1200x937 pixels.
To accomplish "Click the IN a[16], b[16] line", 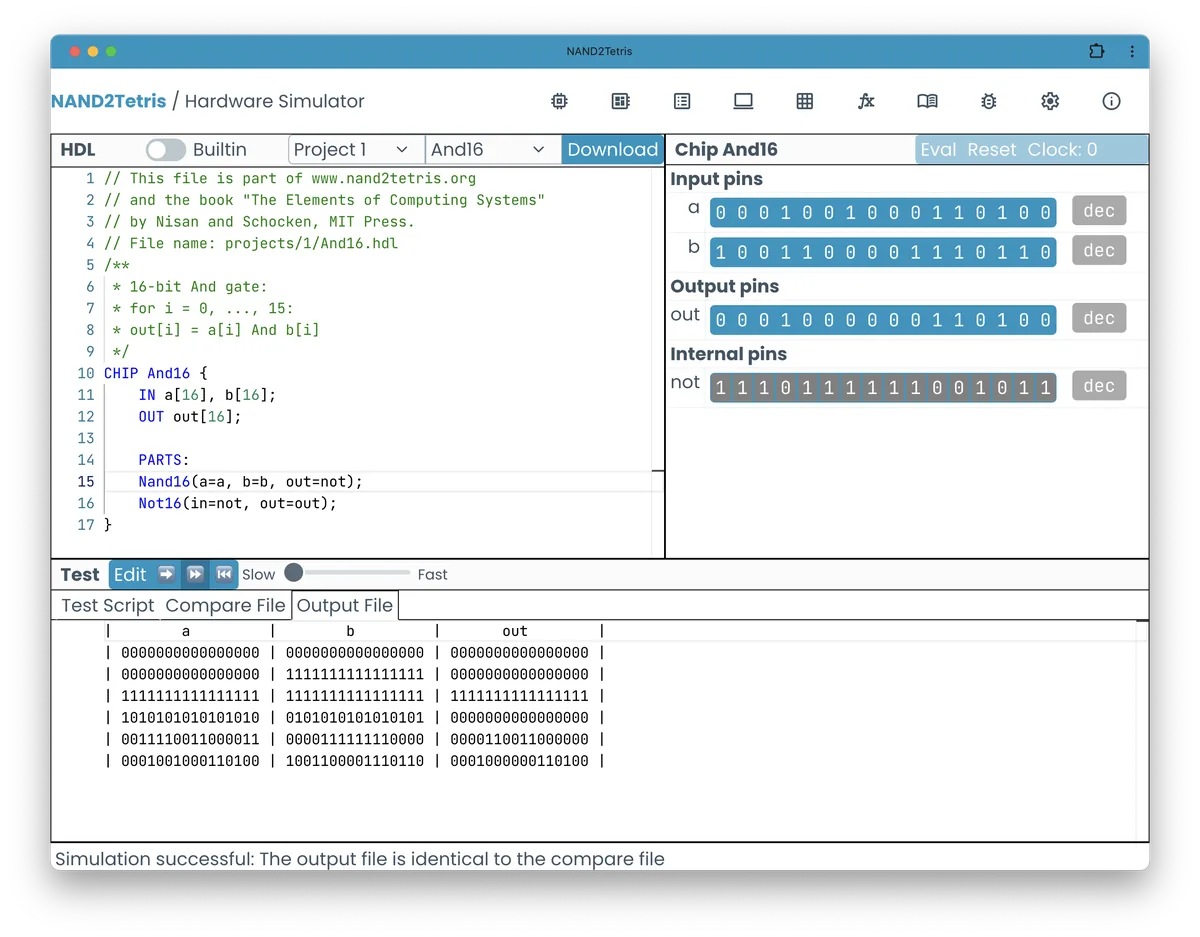I will click(207, 395).
